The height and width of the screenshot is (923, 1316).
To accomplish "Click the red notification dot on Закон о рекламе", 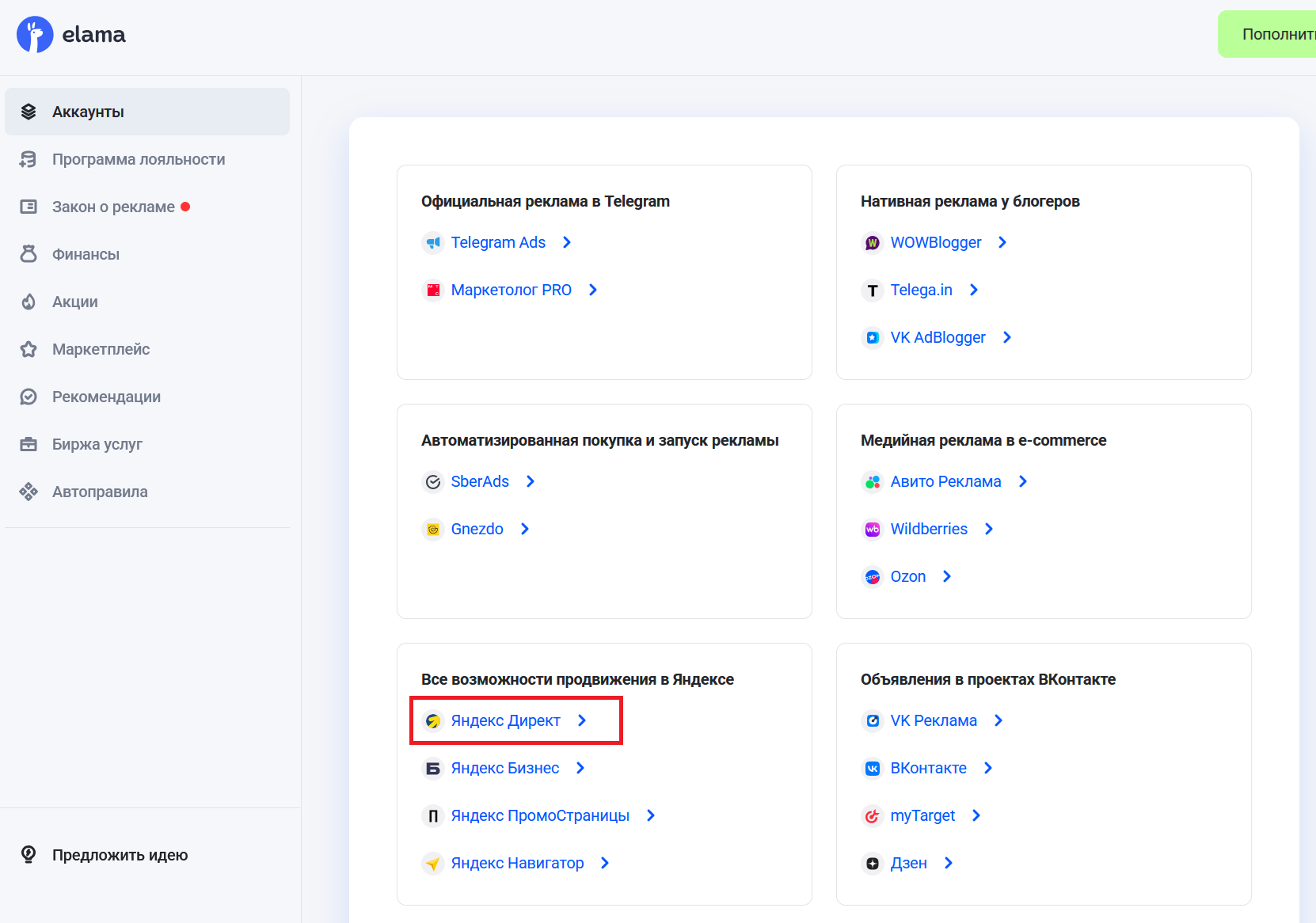I will pyautogui.click(x=185, y=206).
